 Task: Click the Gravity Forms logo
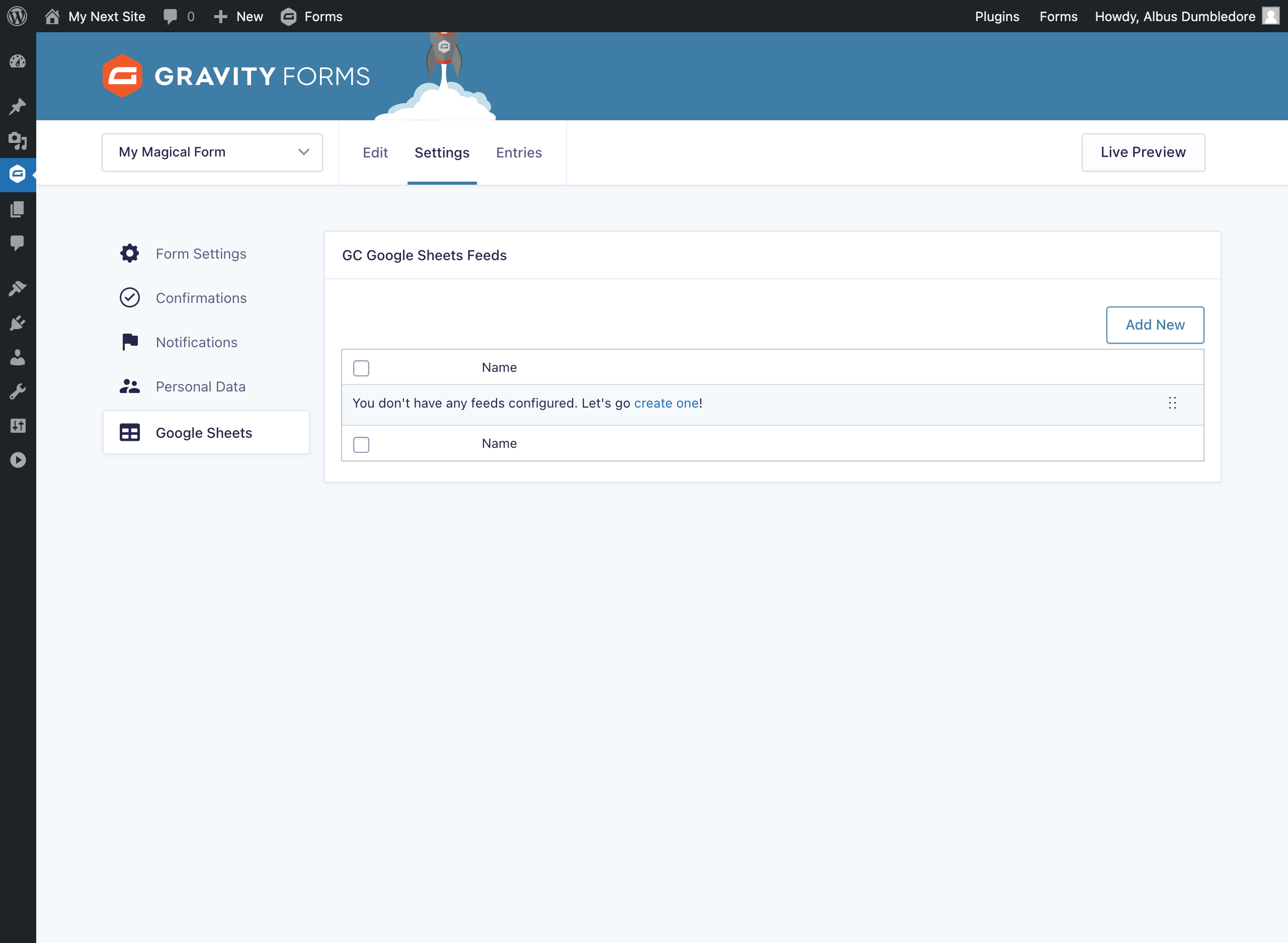236,76
